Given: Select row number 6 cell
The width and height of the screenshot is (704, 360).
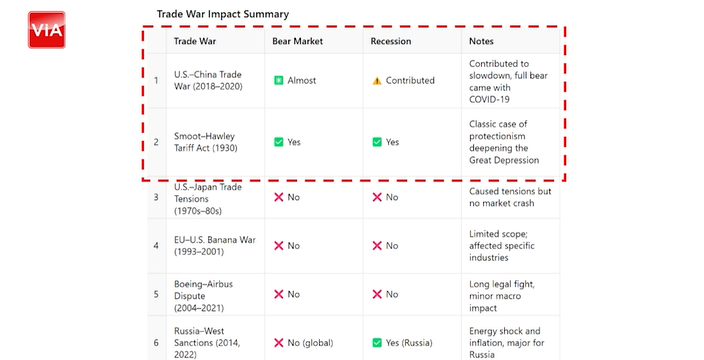Looking at the screenshot, I should tap(157, 342).
